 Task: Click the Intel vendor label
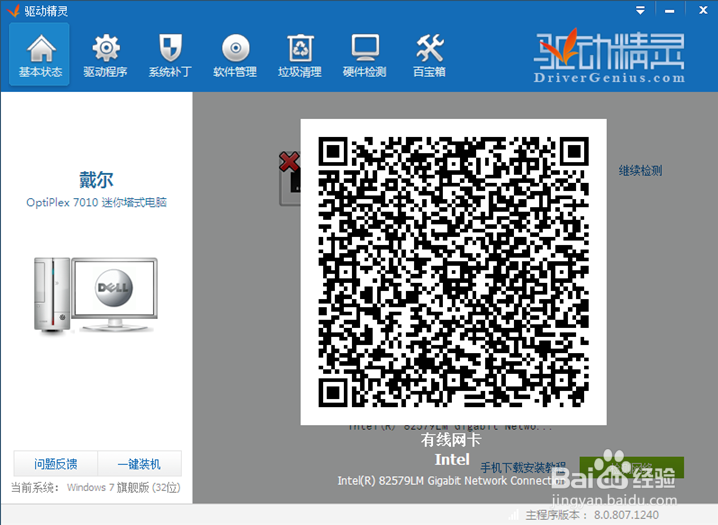click(452, 459)
